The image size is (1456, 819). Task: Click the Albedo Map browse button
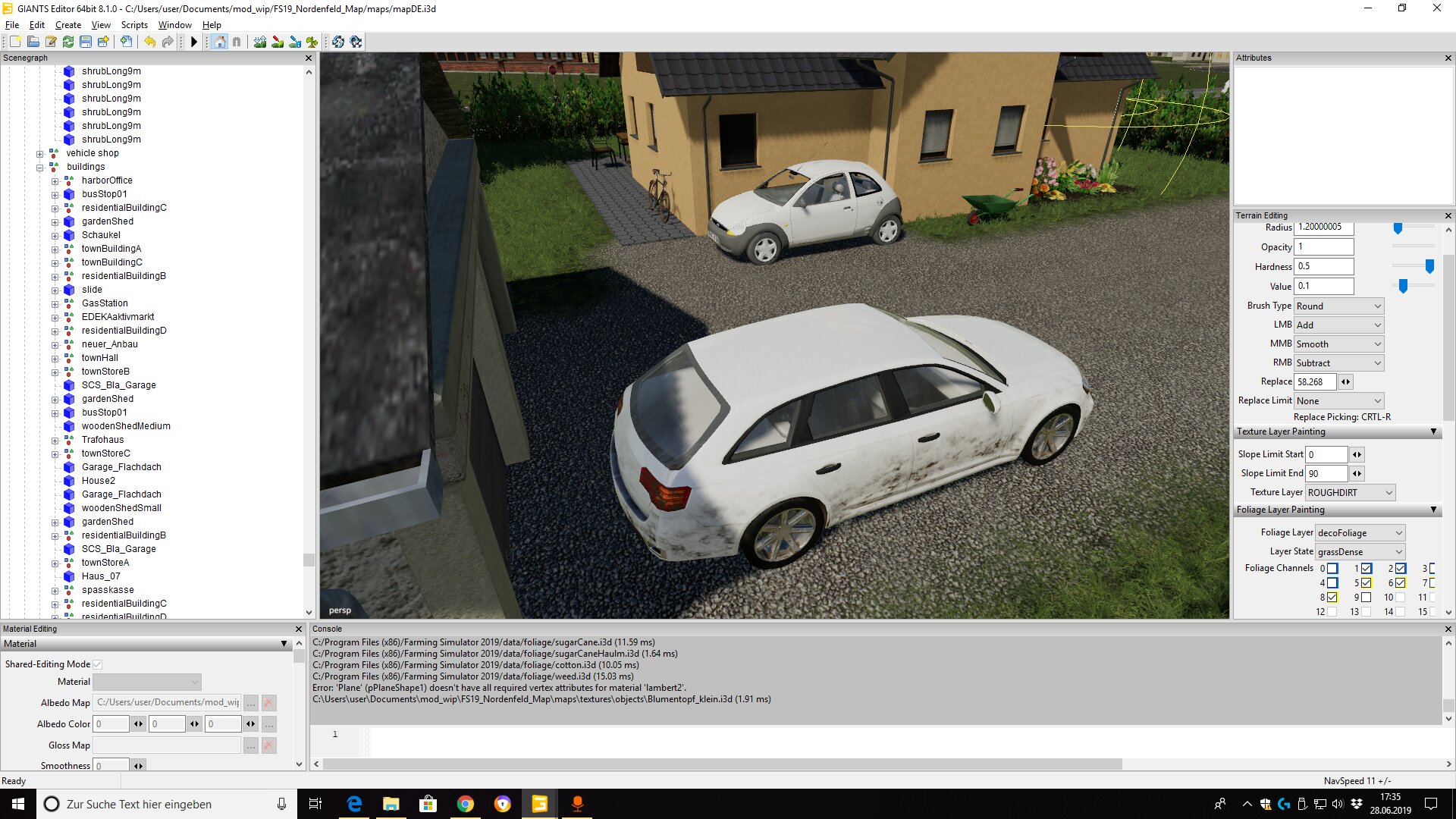click(251, 703)
